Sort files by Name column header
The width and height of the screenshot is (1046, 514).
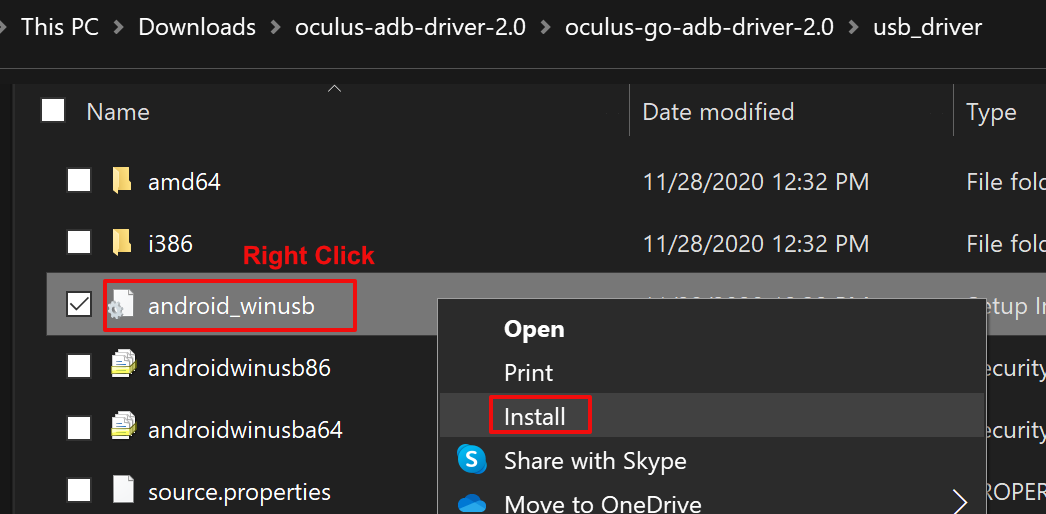pos(118,112)
